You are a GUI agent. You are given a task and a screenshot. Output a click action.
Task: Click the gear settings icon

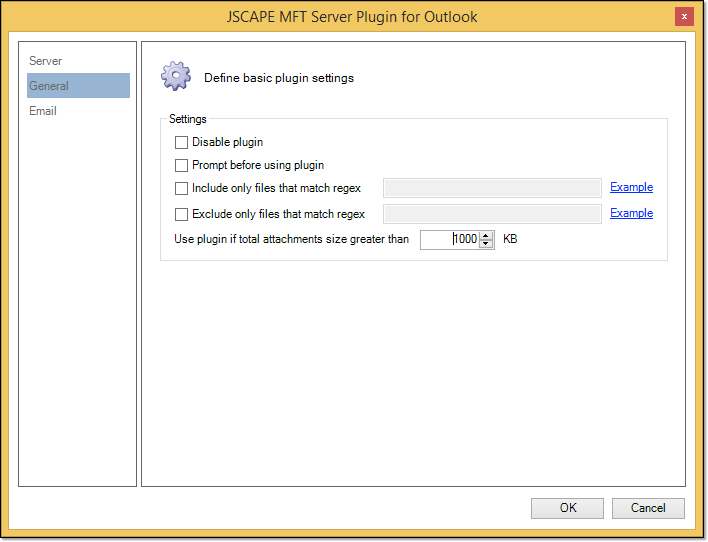176,76
